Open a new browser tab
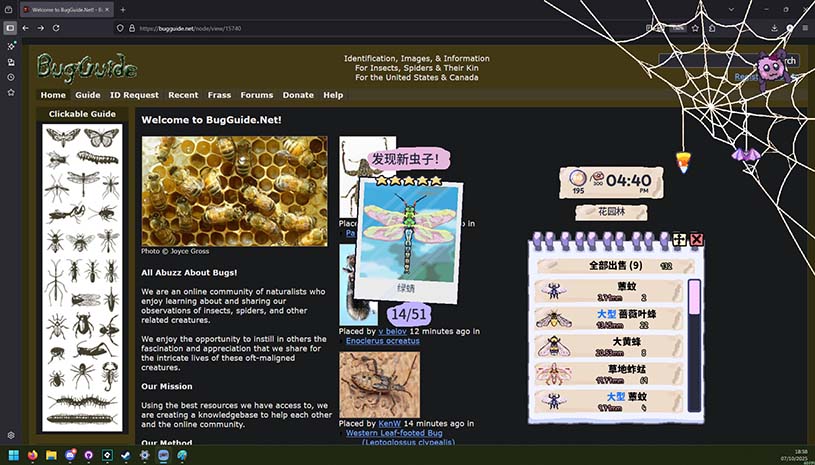 point(122,9)
